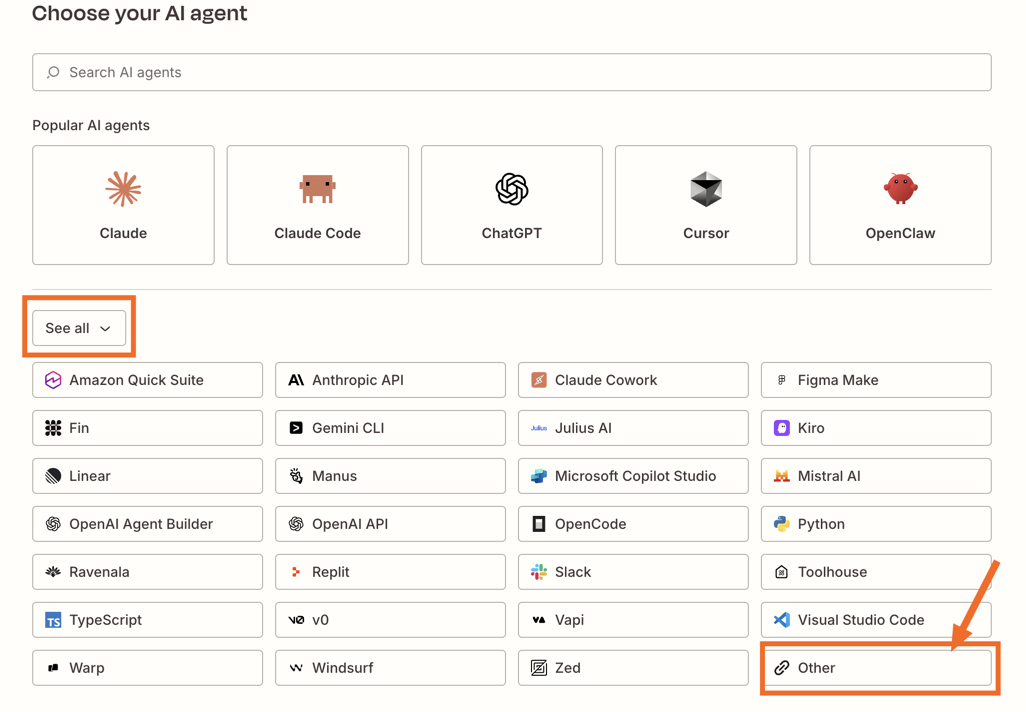The width and height of the screenshot is (1026, 712).
Task: Click the Linear striped circle icon
Action: (x=53, y=476)
